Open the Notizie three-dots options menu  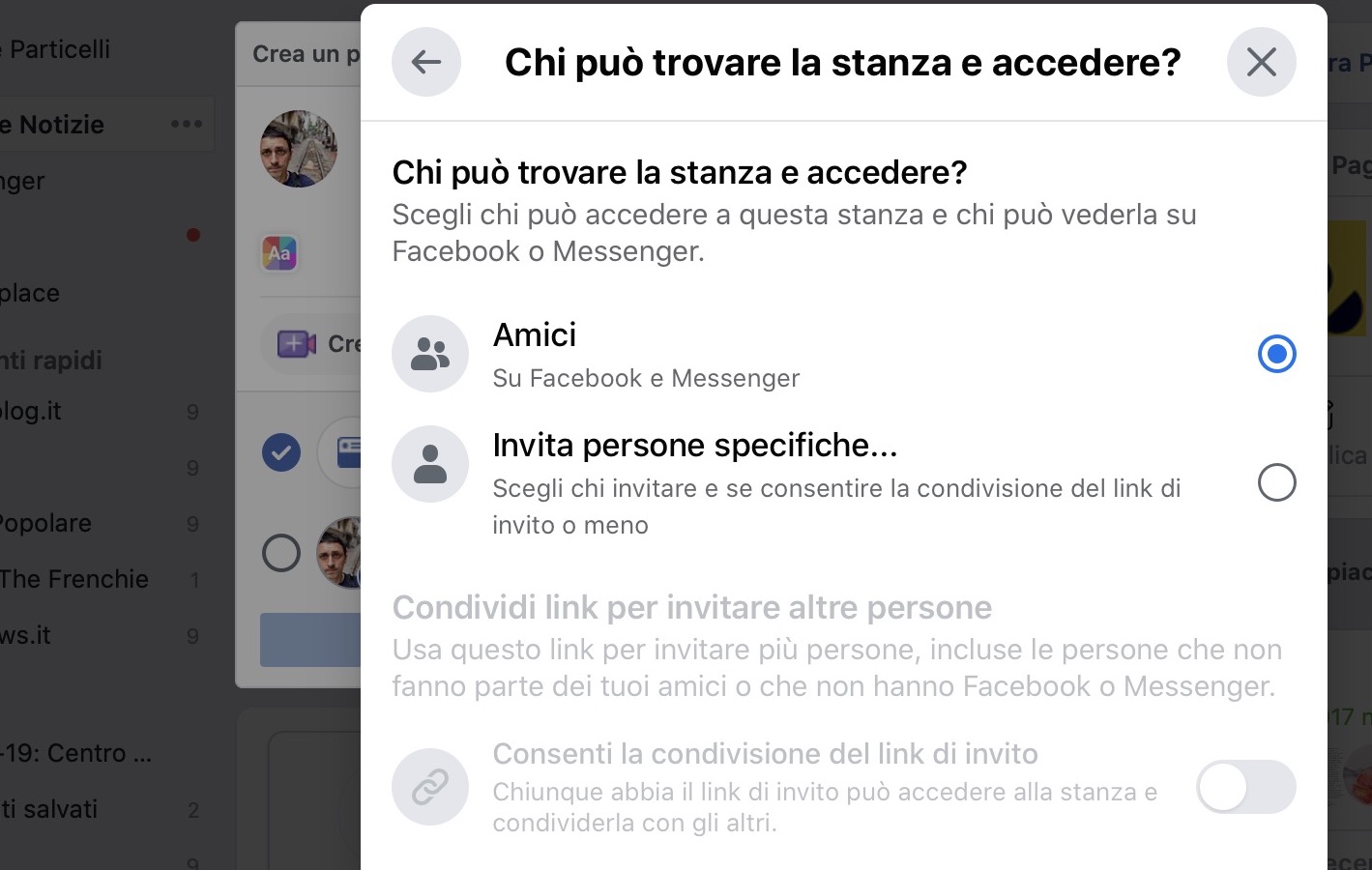coord(187,124)
